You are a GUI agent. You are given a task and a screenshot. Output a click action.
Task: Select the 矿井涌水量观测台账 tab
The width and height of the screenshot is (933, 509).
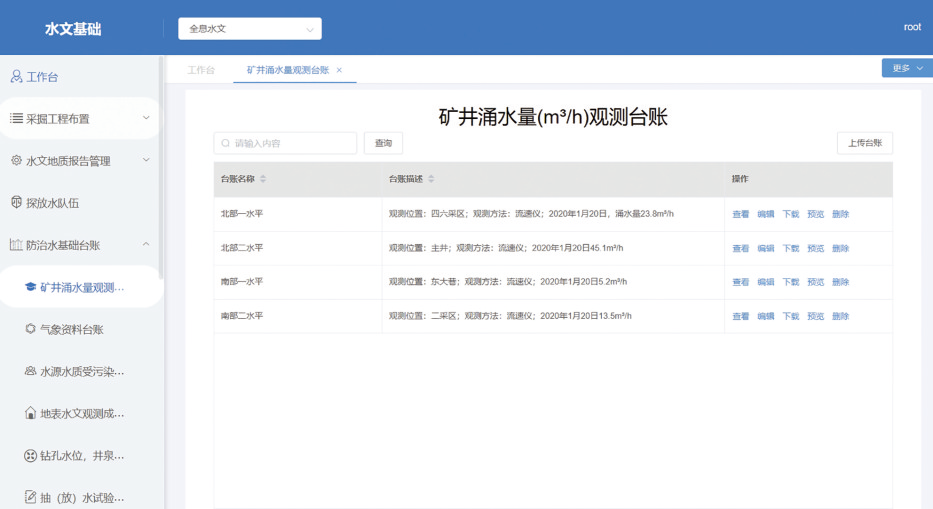click(288, 70)
